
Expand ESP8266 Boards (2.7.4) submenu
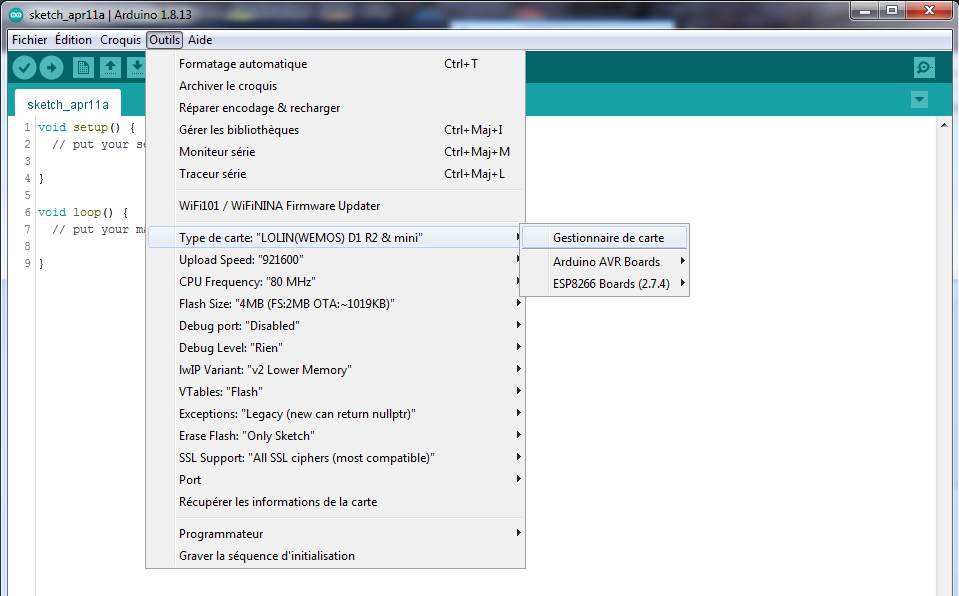[605, 283]
